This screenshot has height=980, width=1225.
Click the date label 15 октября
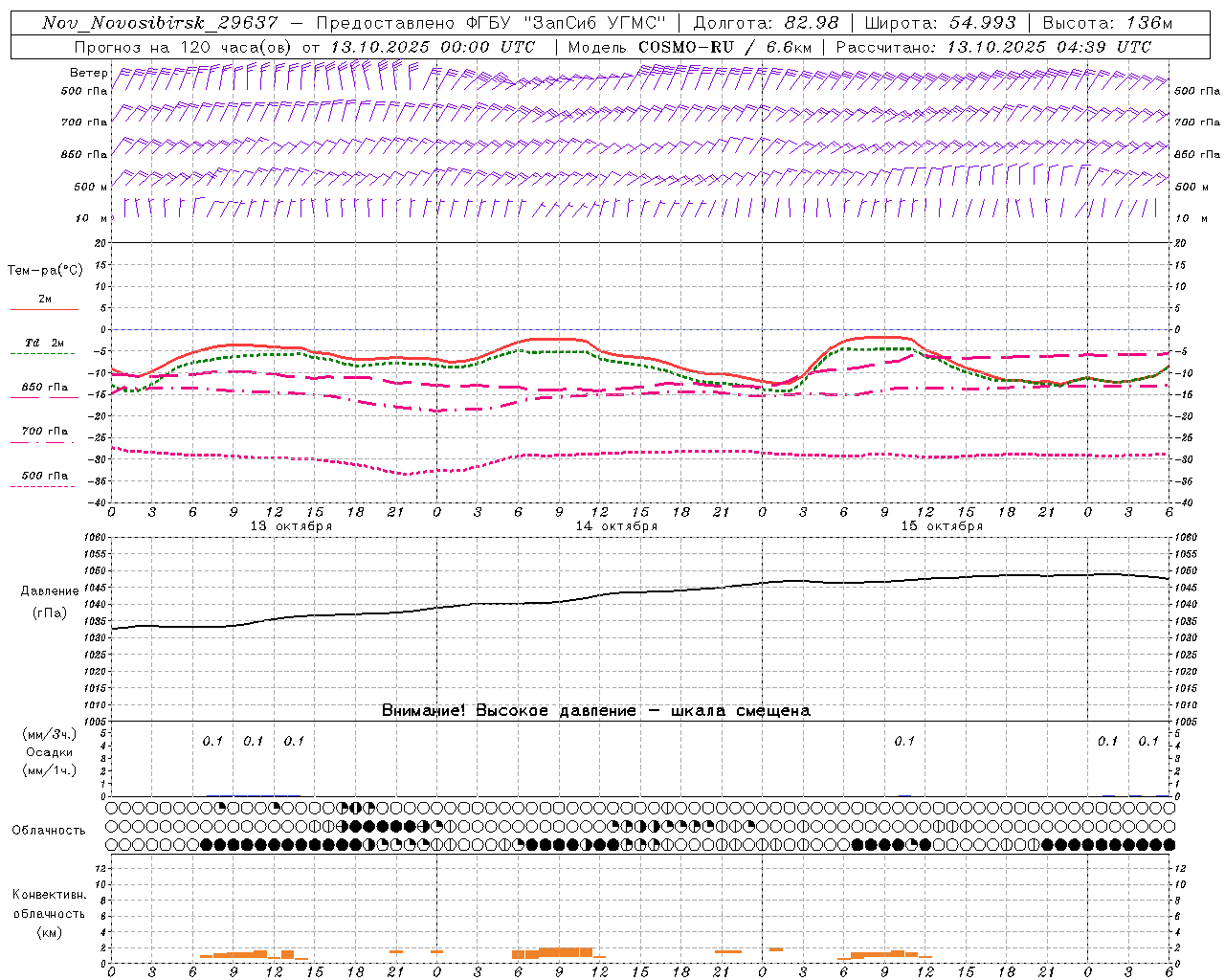[942, 526]
